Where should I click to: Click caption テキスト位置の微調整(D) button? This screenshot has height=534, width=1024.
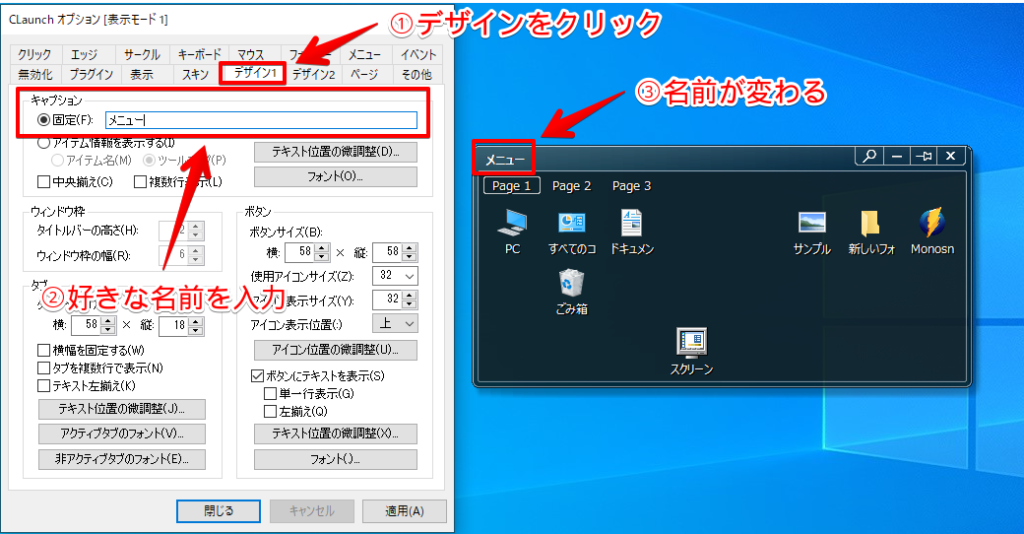coord(336,151)
